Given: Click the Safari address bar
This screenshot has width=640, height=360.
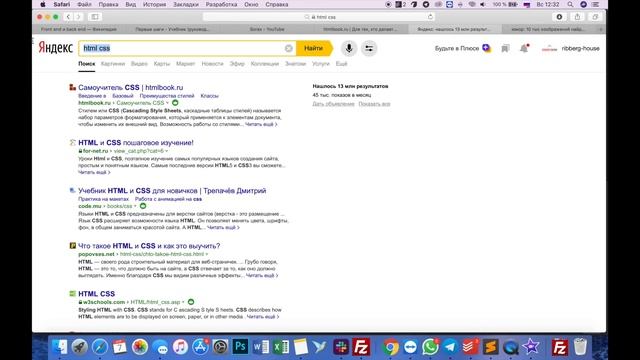Looking at the screenshot, I should pyautogui.click(x=318, y=17).
